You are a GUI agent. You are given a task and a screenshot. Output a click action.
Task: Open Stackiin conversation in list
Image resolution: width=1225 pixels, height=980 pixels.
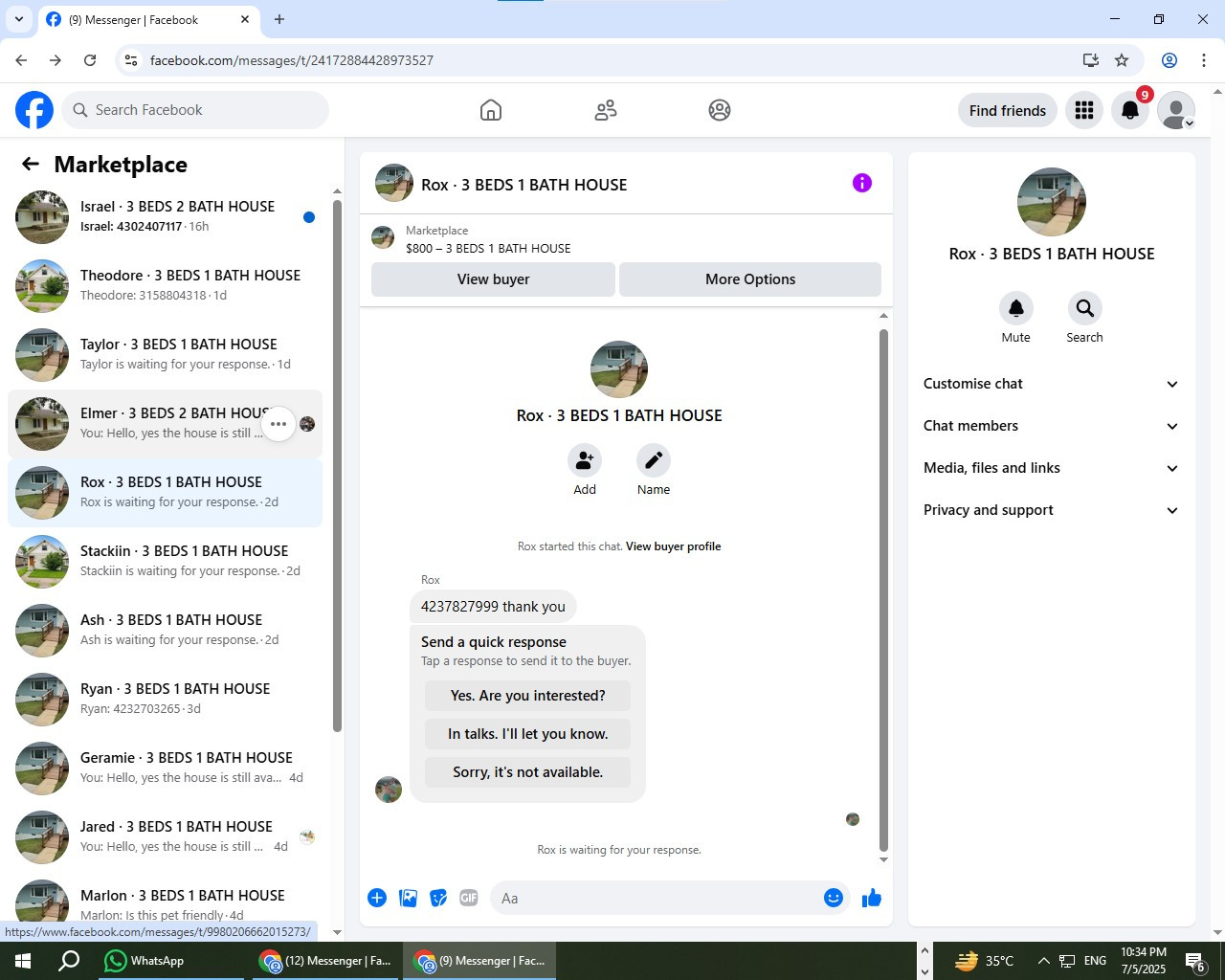pos(165,562)
